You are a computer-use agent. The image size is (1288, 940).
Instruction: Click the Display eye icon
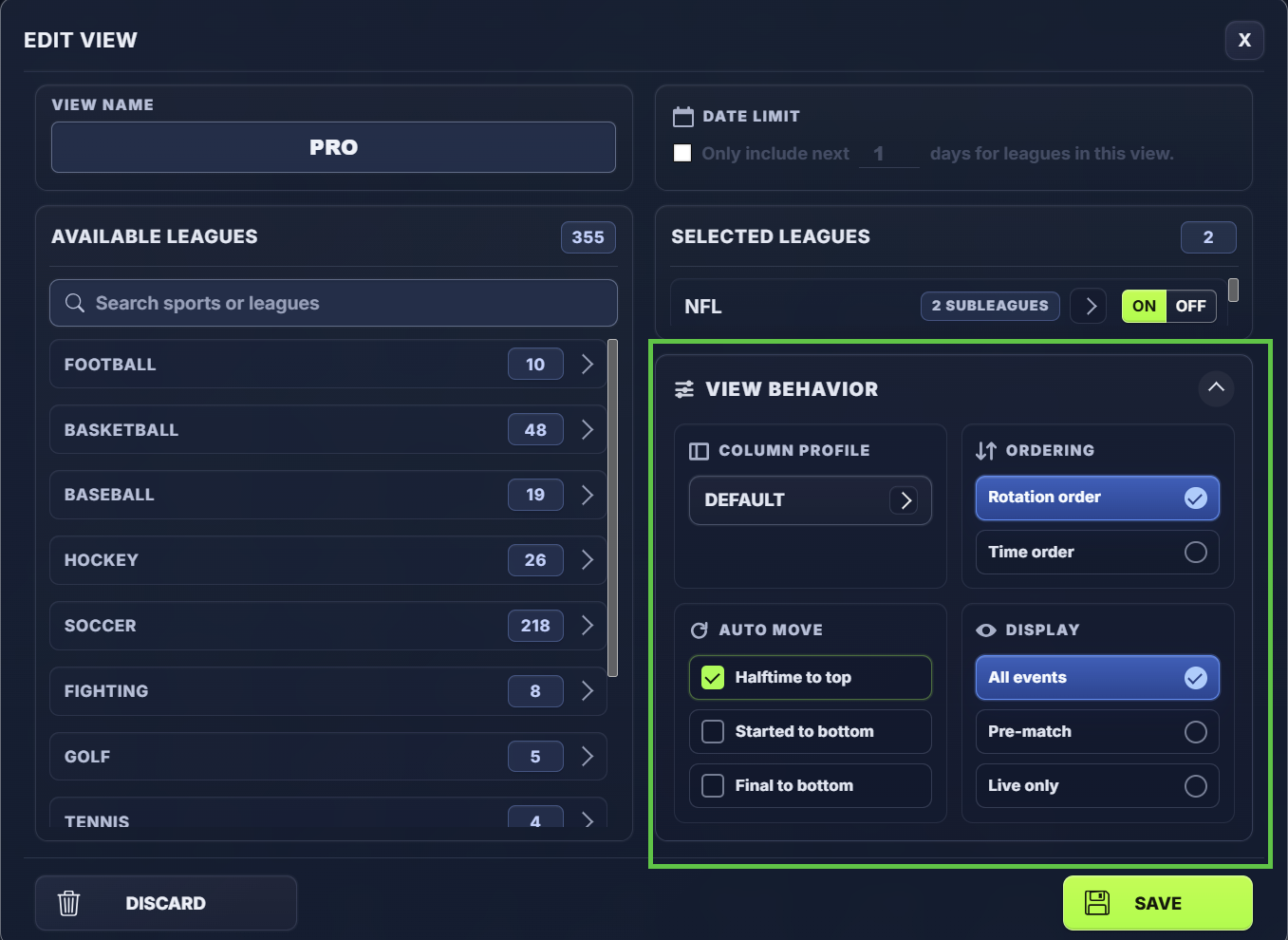(986, 630)
